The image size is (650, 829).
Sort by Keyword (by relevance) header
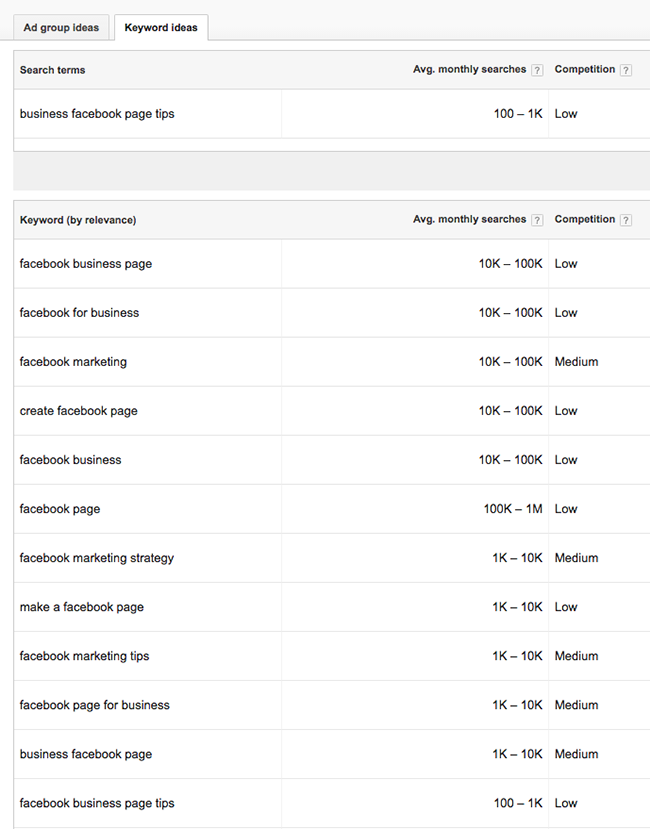(78, 220)
